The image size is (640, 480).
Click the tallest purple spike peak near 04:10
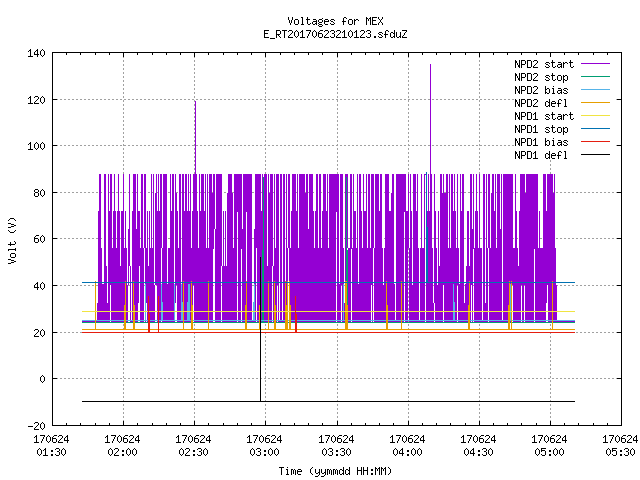430,65
